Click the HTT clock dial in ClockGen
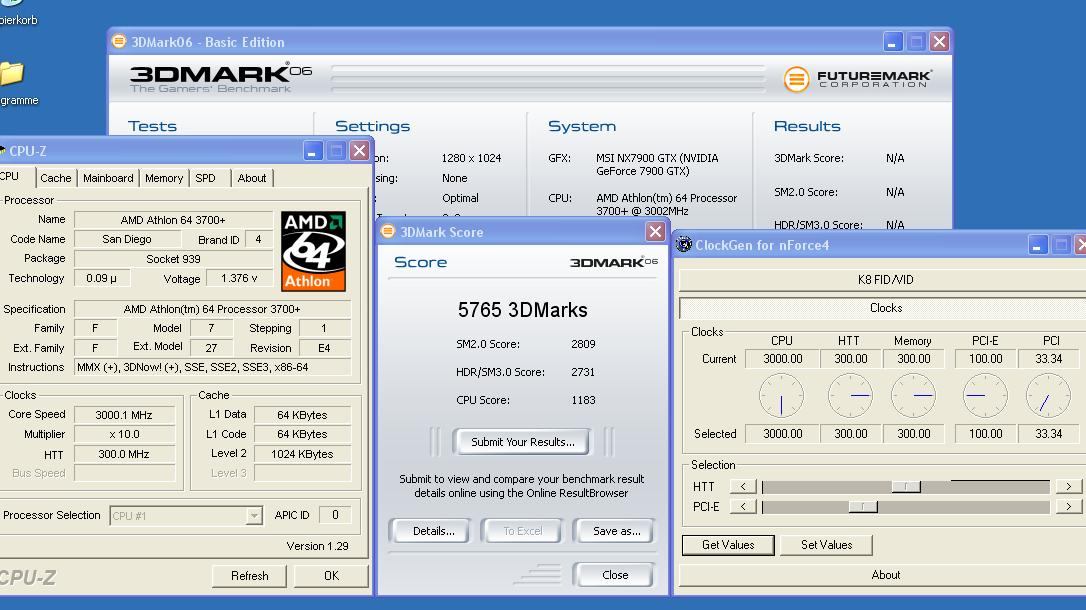Image resolution: width=1086 pixels, height=610 pixels. click(x=850, y=395)
